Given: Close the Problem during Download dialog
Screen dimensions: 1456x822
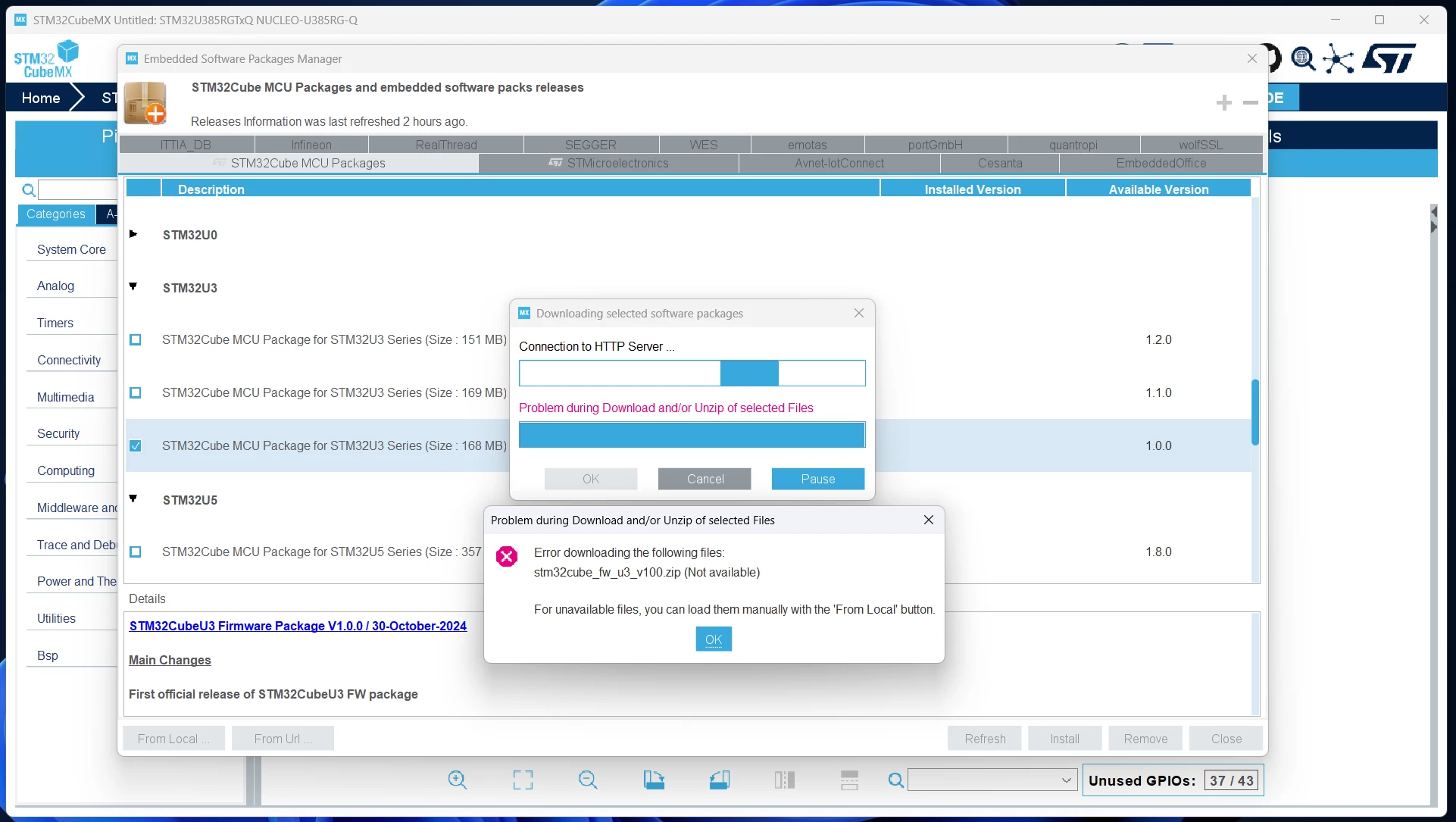Looking at the screenshot, I should tap(928, 520).
